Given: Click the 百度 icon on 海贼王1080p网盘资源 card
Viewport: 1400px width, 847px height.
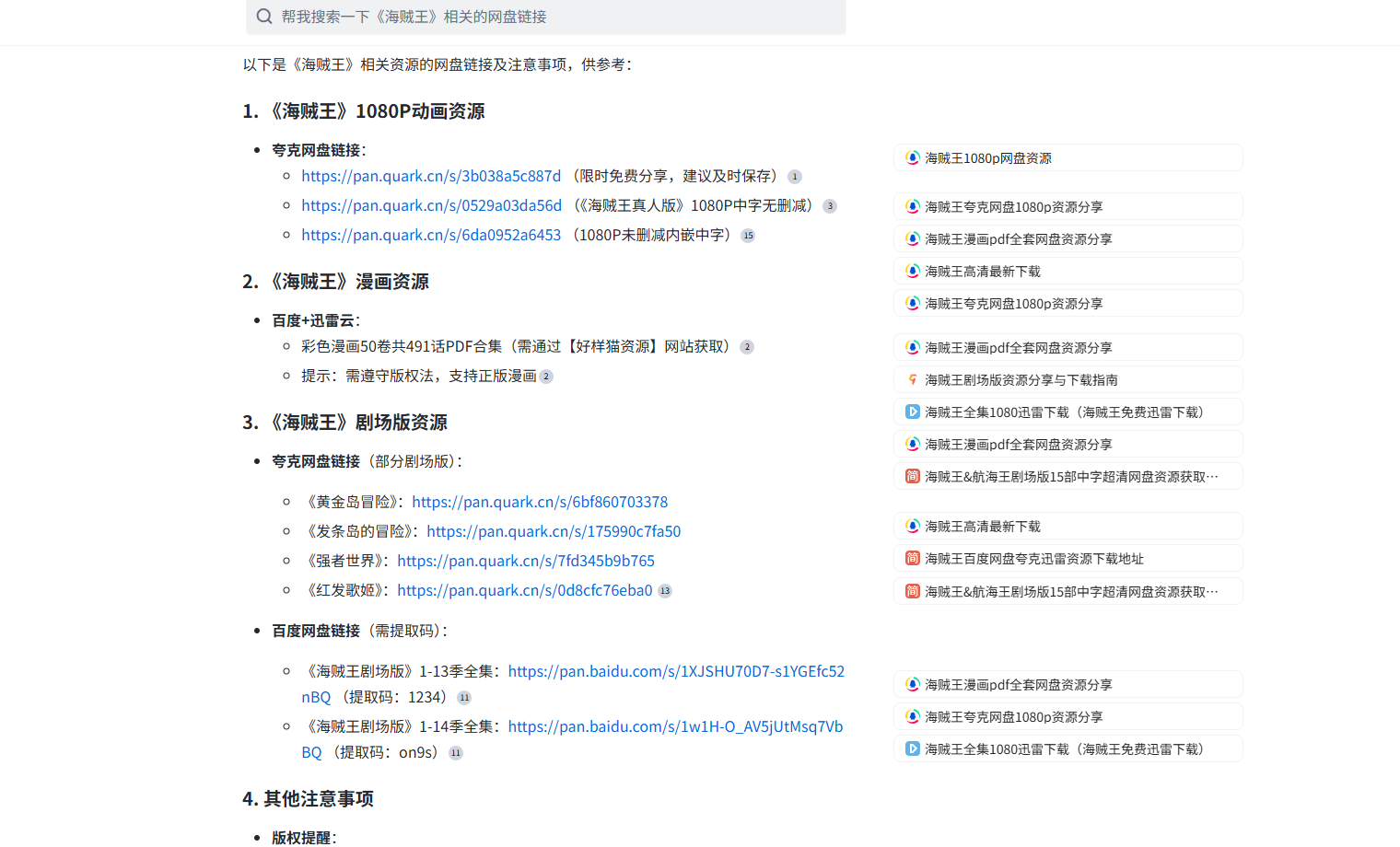Looking at the screenshot, I should point(912,157).
